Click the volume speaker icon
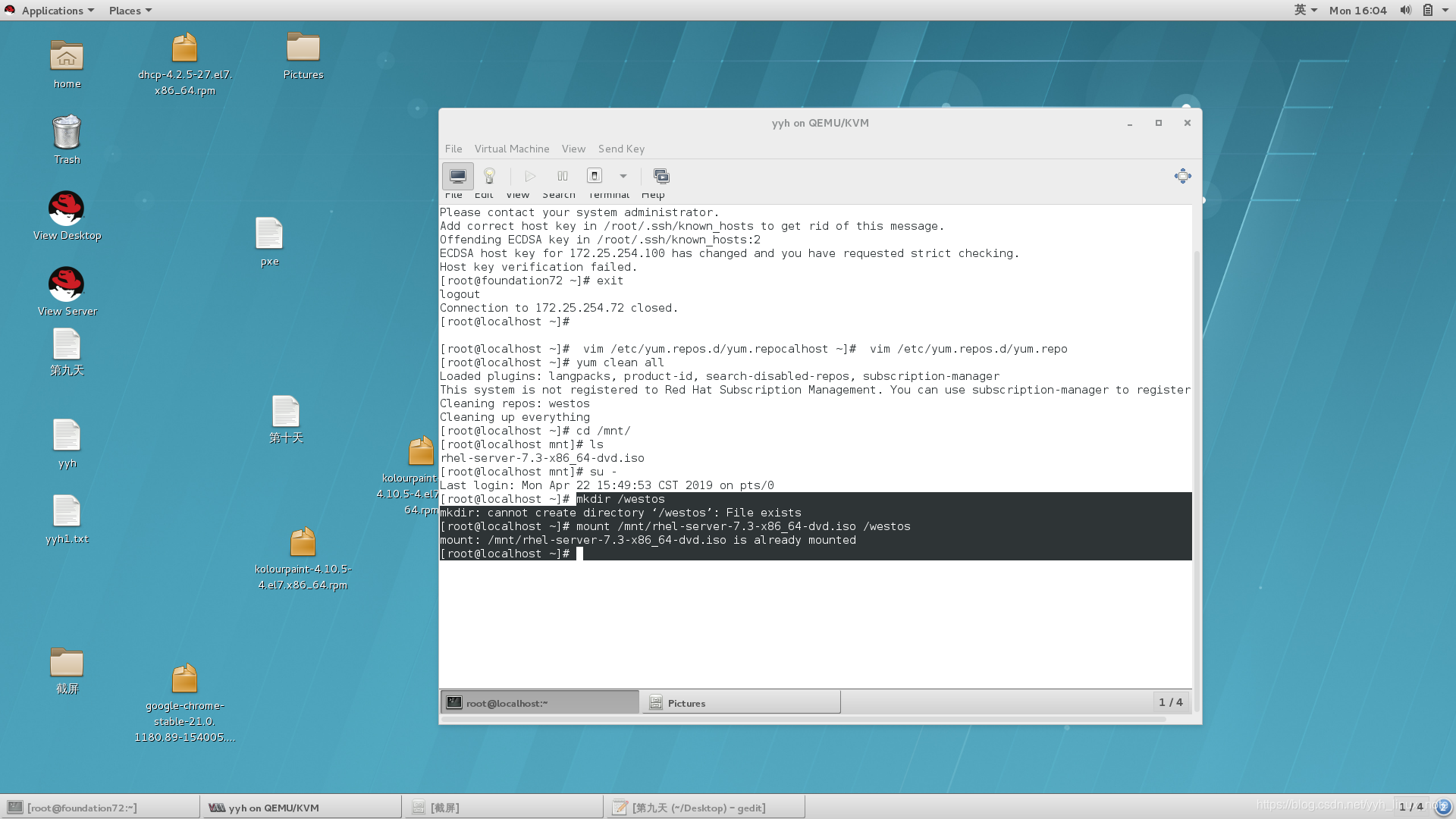This screenshot has height=819, width=1456. (1404, 10)
